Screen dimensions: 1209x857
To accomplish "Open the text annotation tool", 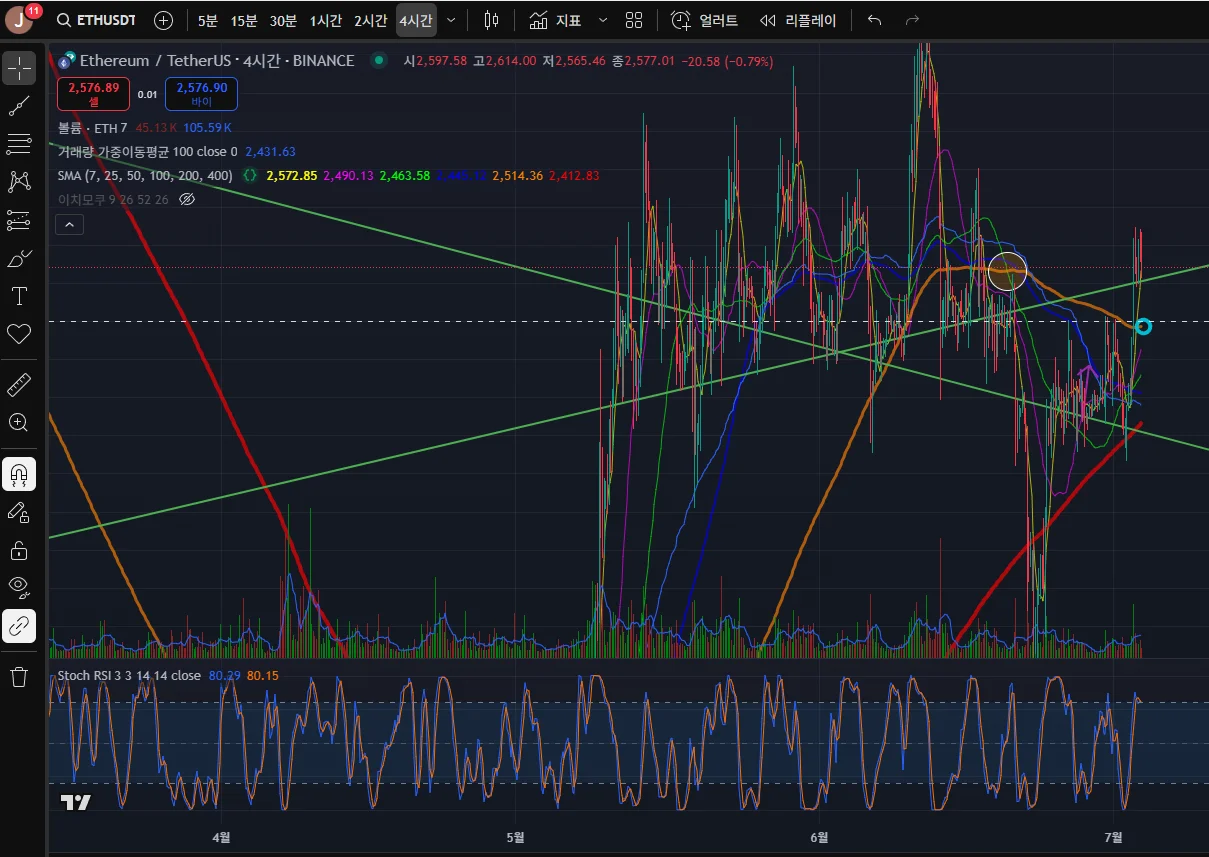I will [x=19, y=296].
